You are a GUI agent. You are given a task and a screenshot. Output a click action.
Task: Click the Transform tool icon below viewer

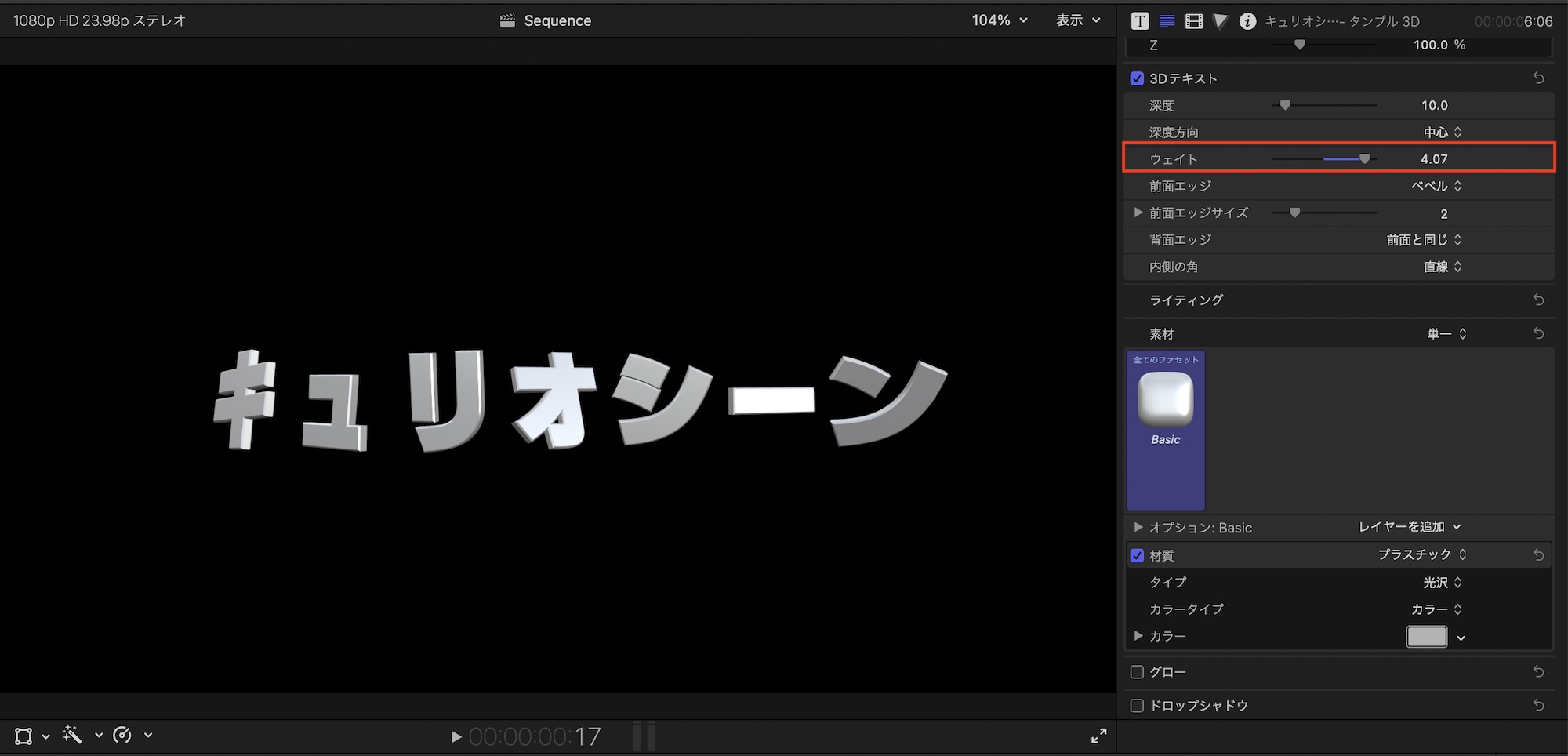(24, 736)
